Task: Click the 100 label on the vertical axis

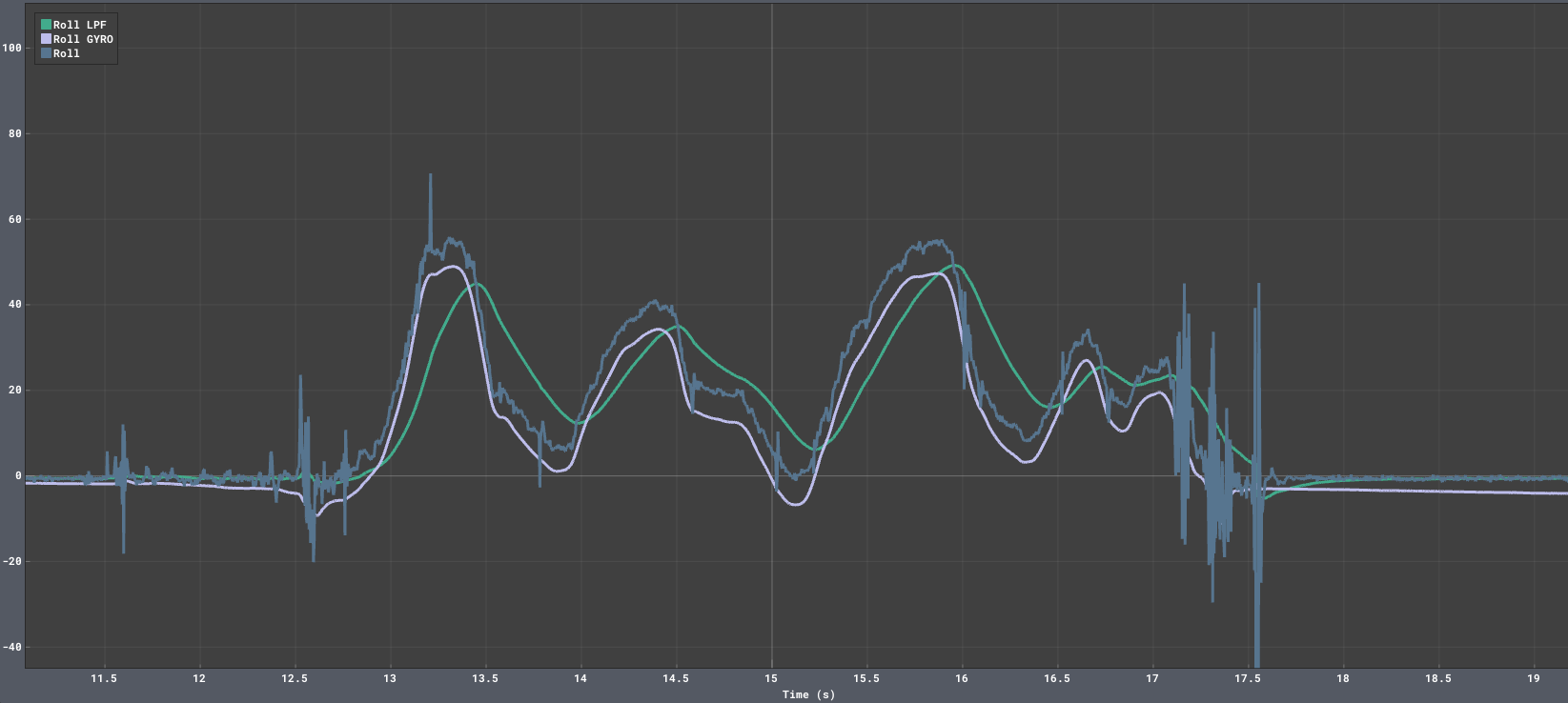Action: tap(12, 48)
